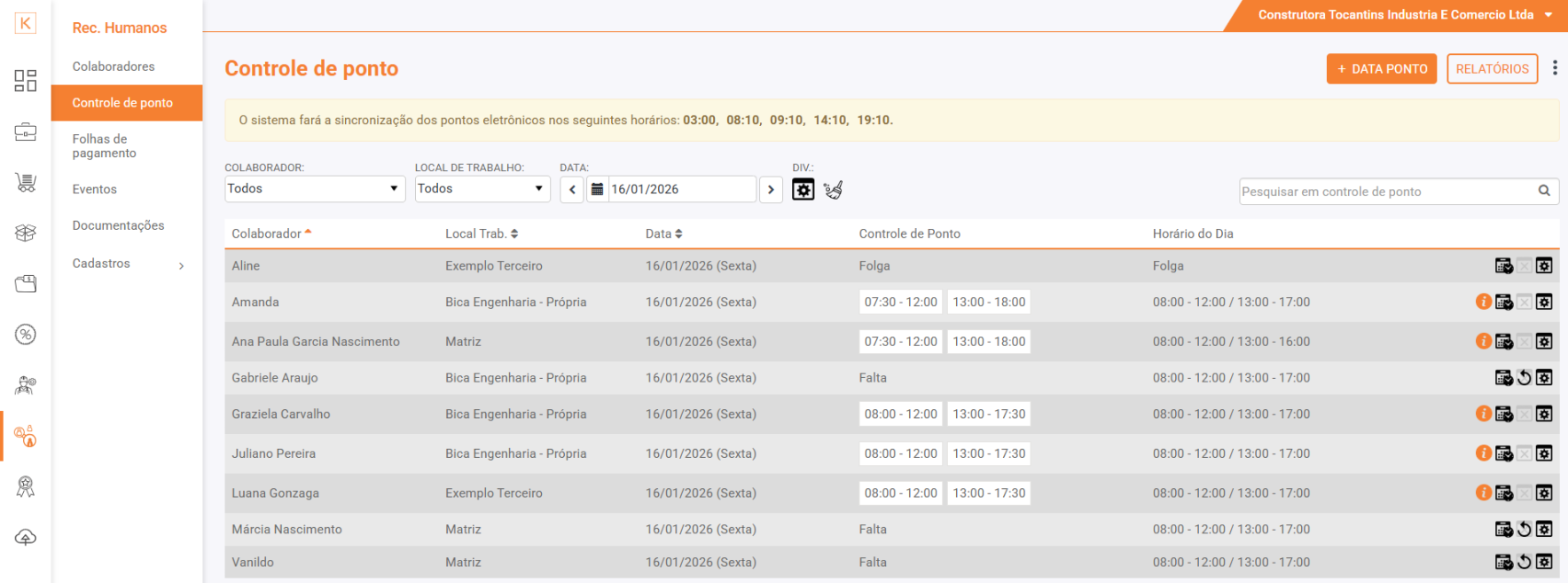This screenshot has height=583, width=1568.
Task: Click the RELATÓRIOS button
Action: pyautogui.click(x=1492, y=69)
